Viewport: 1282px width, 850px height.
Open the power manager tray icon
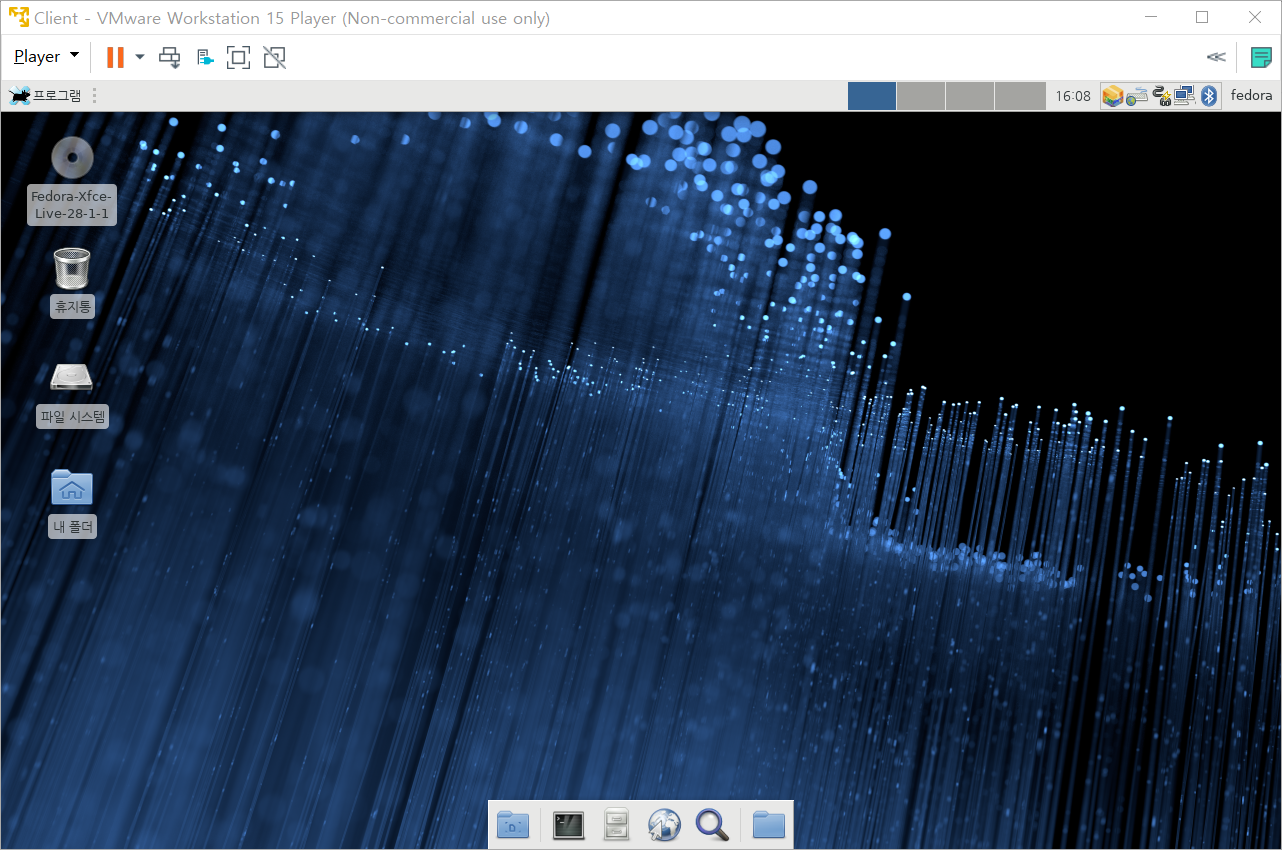[1161, 96]
